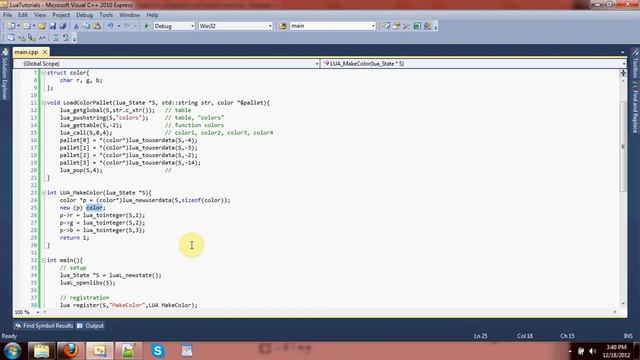Click the vertical scrollbar thumb of editor
Image resolution: width=640 pixels, height=360 pixels.
[623, 146]
